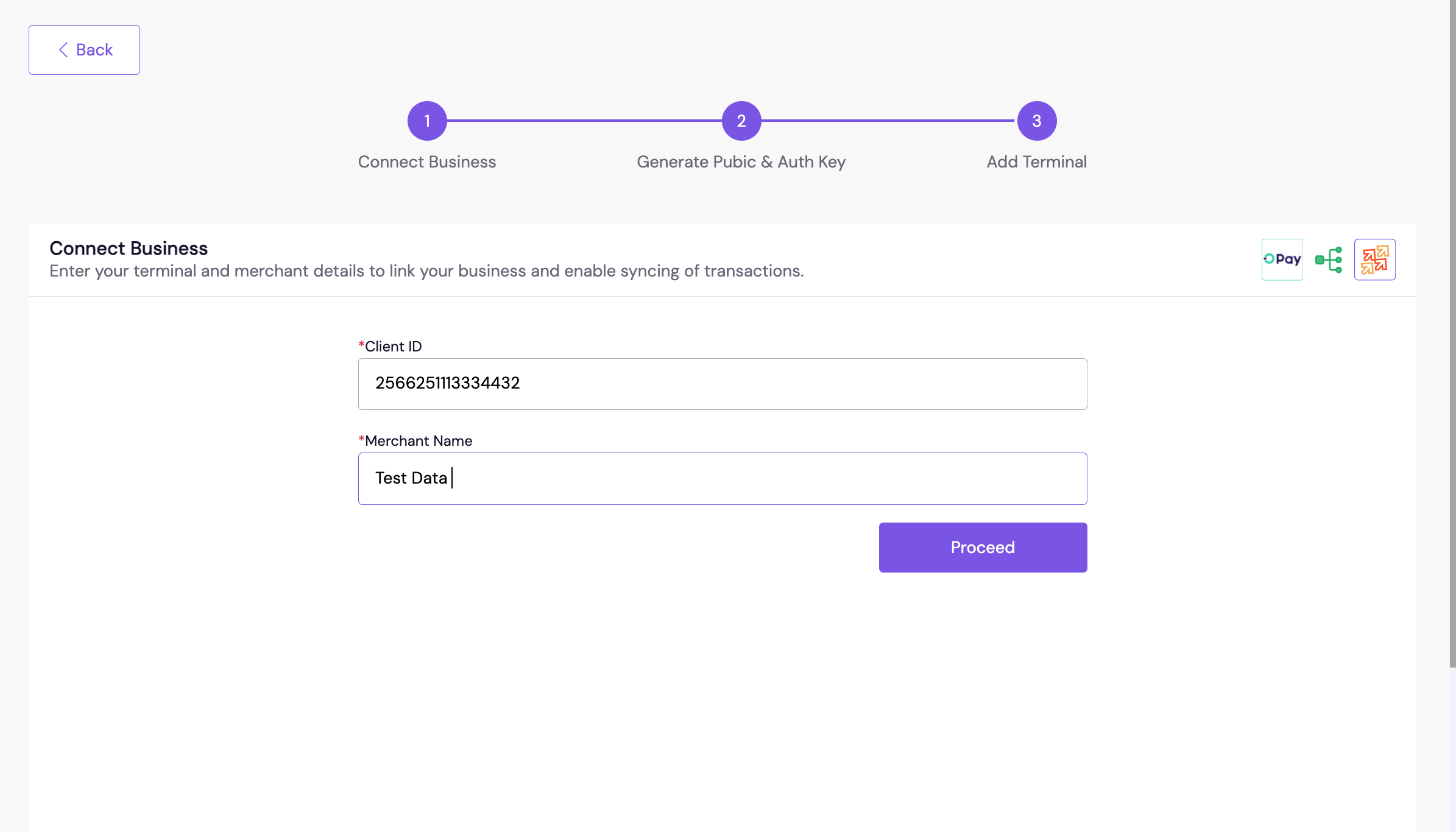Go to Add Terminal step label

point(1036,162)
